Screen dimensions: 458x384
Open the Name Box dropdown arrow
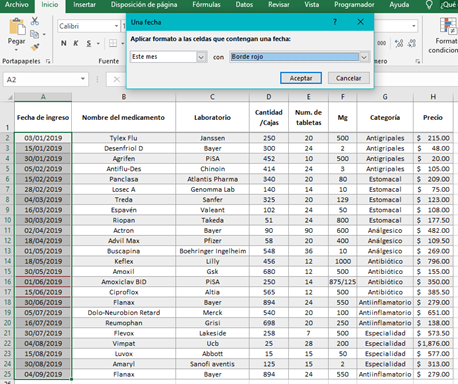pyautogui.click(x=83, y=79)
